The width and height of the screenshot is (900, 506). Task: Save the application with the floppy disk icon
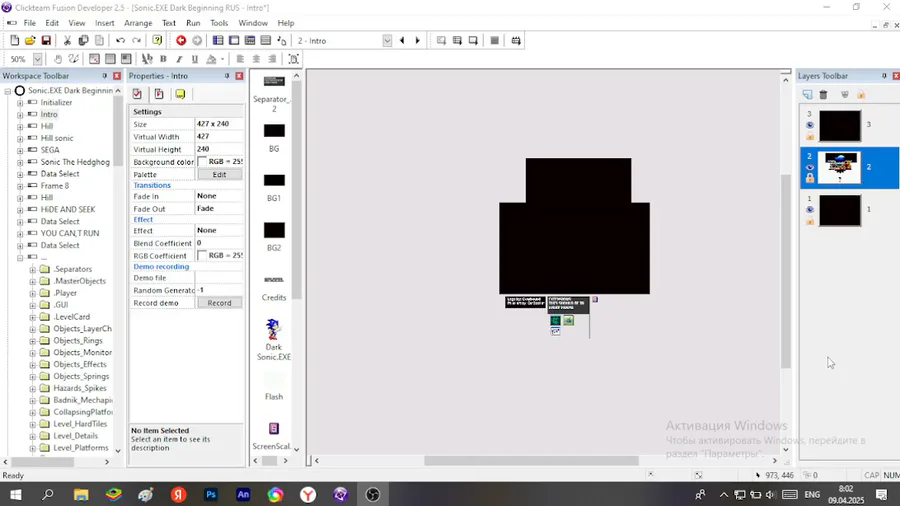tap(46, 41)
